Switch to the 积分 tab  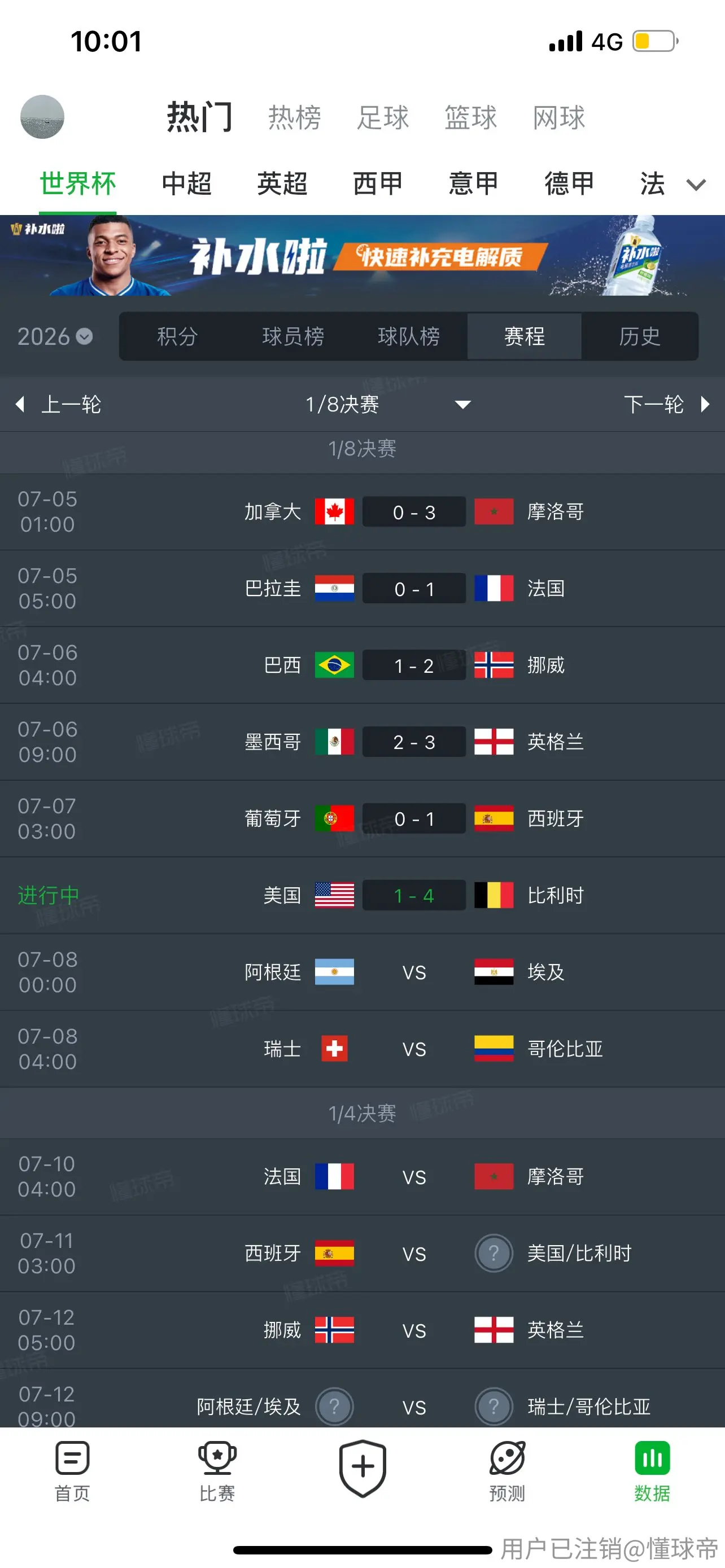177,336
